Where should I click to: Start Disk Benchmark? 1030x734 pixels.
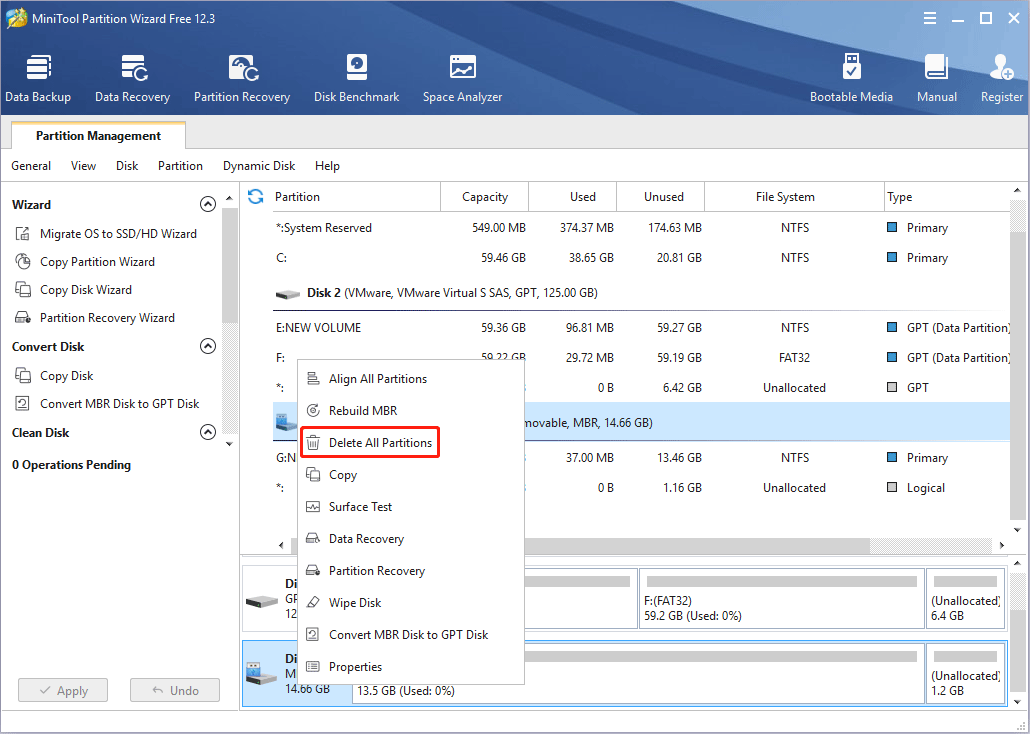[356, 78]
